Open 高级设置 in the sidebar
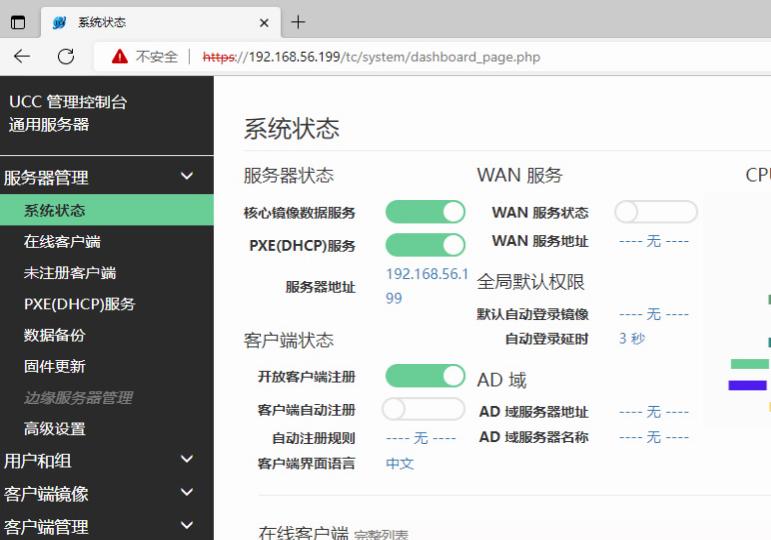The image size is (771, 540). 55,429
